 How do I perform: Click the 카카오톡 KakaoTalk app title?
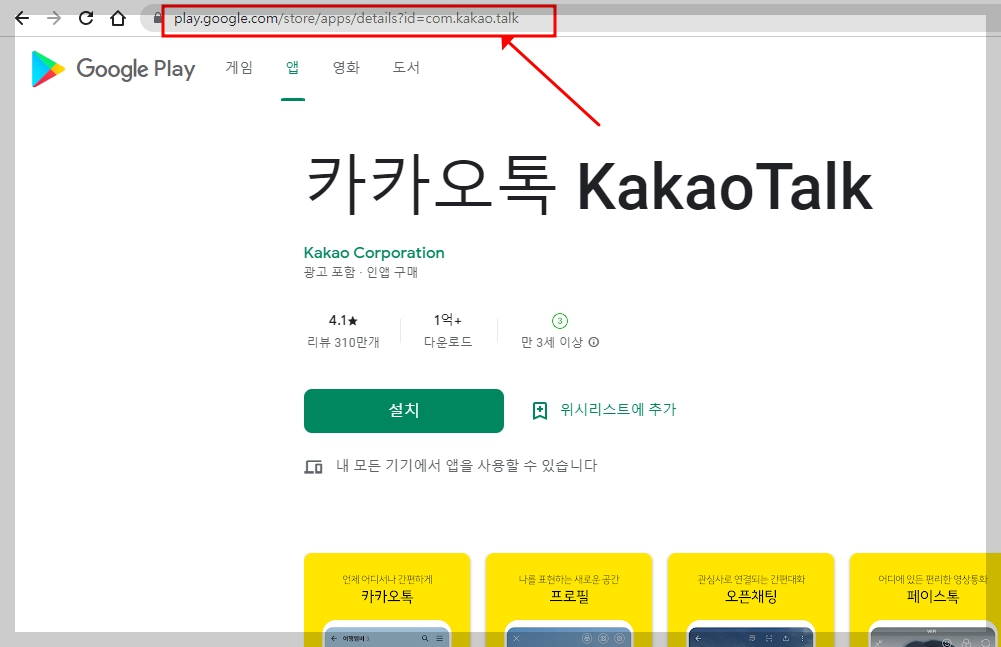(589, 185)
